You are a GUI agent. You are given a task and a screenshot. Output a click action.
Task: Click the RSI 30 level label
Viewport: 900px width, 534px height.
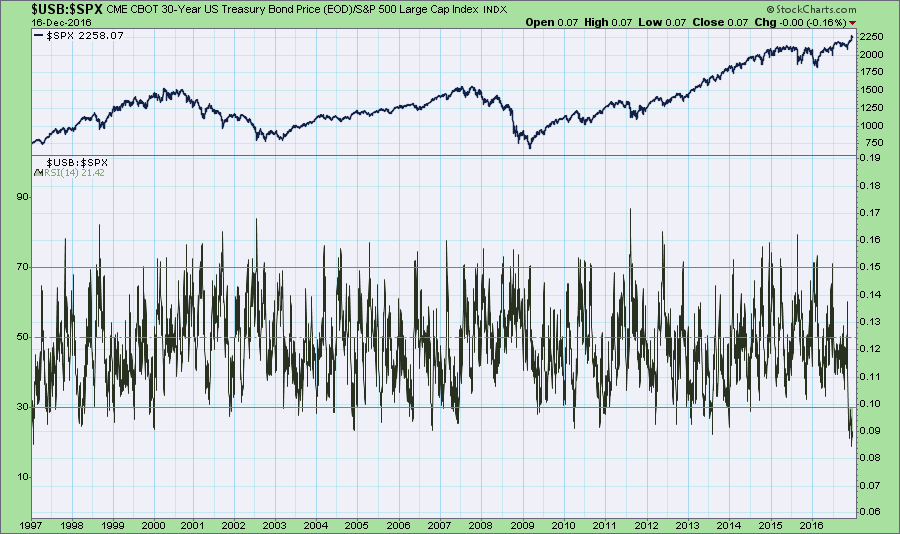click(23, 407)
